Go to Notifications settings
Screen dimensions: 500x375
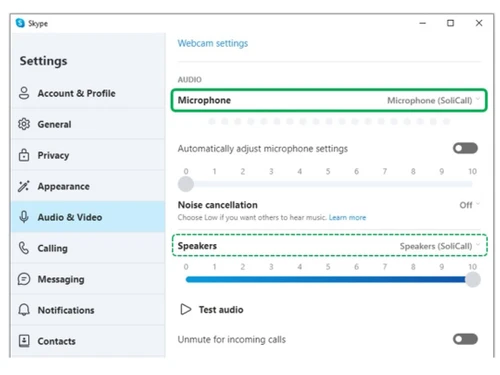(x=88, y=310)
